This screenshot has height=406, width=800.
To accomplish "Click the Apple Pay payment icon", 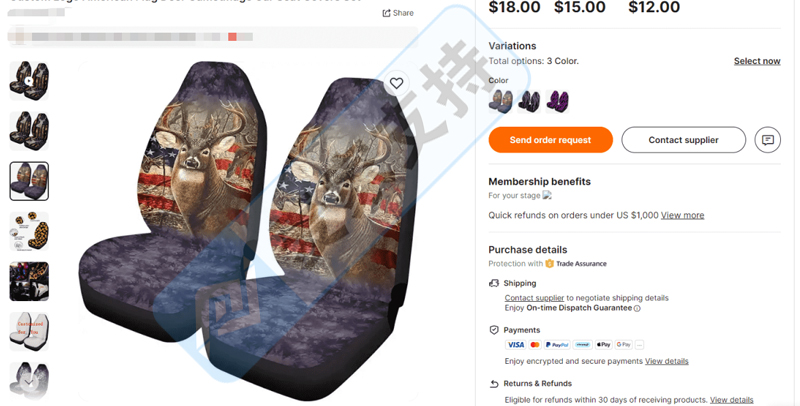I will coord(603,345).
